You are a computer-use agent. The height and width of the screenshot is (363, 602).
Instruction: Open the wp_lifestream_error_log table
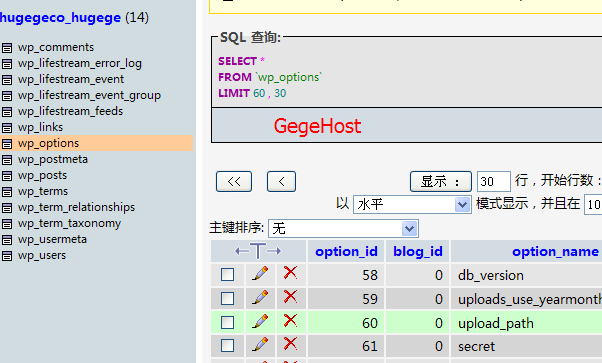(x=79, y=63)
